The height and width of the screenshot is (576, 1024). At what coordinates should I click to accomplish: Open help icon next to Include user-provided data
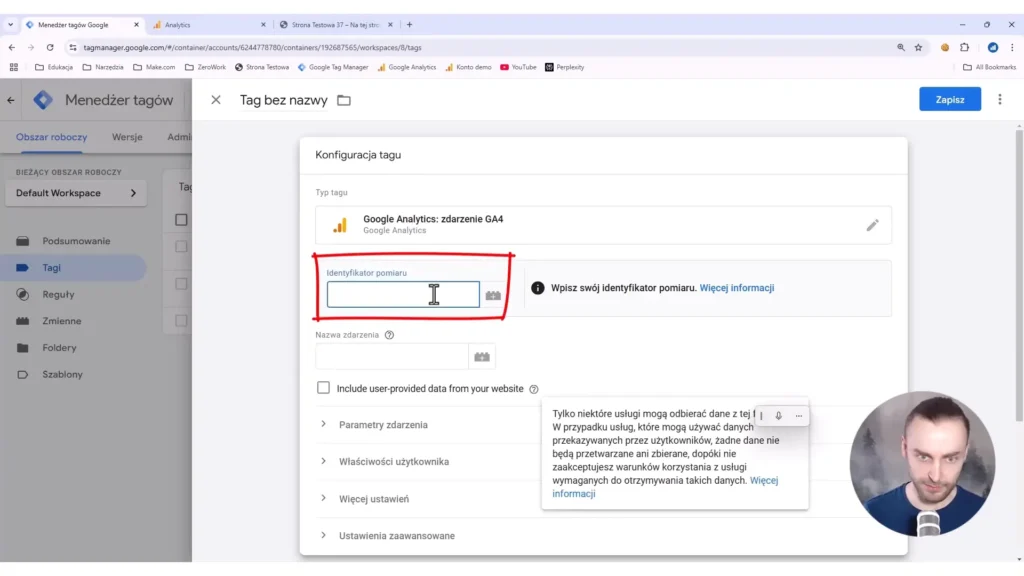tap(534, 389)
